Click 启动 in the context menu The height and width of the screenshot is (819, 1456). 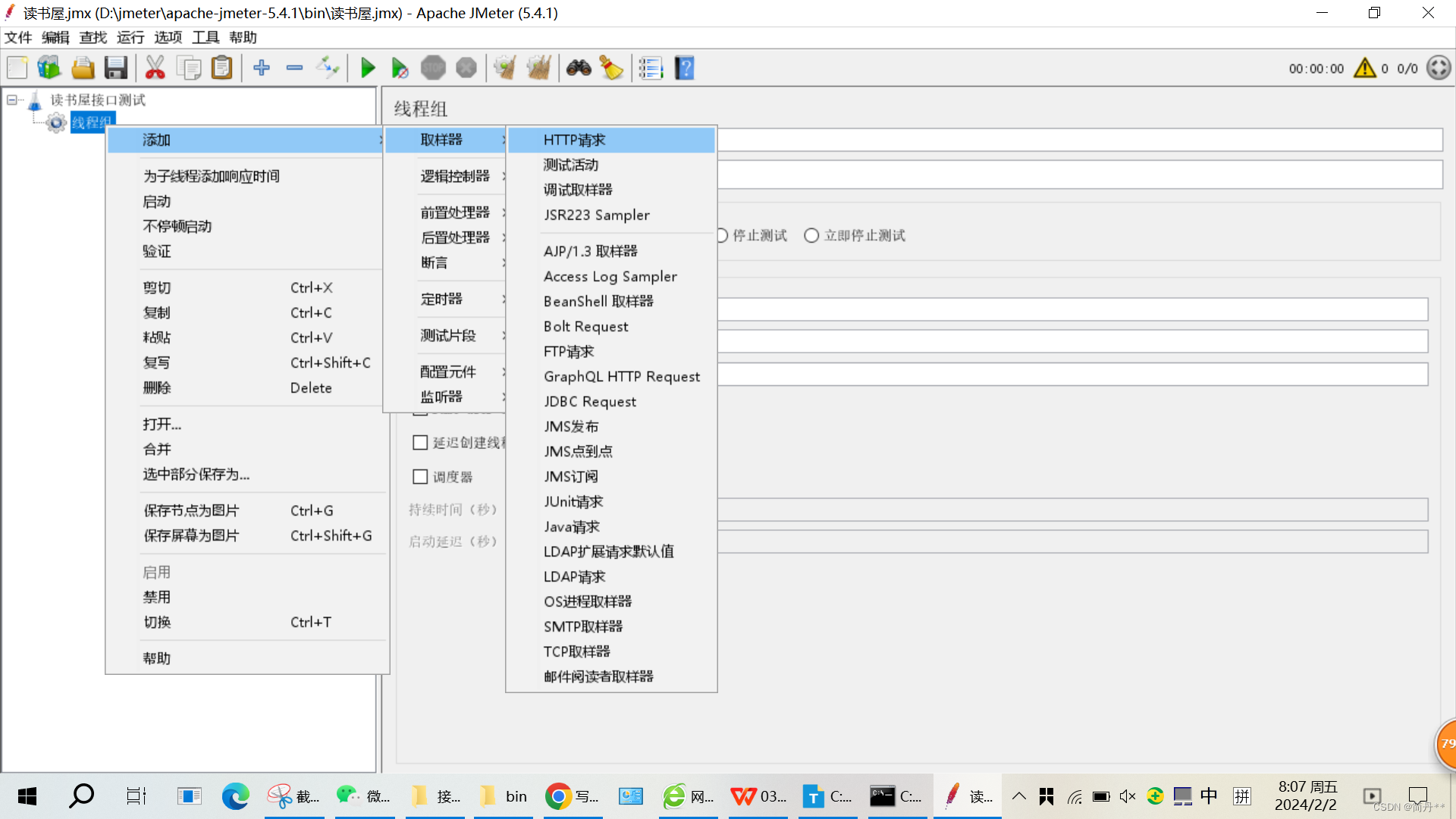pyautogui.click(x=246, y=202)
